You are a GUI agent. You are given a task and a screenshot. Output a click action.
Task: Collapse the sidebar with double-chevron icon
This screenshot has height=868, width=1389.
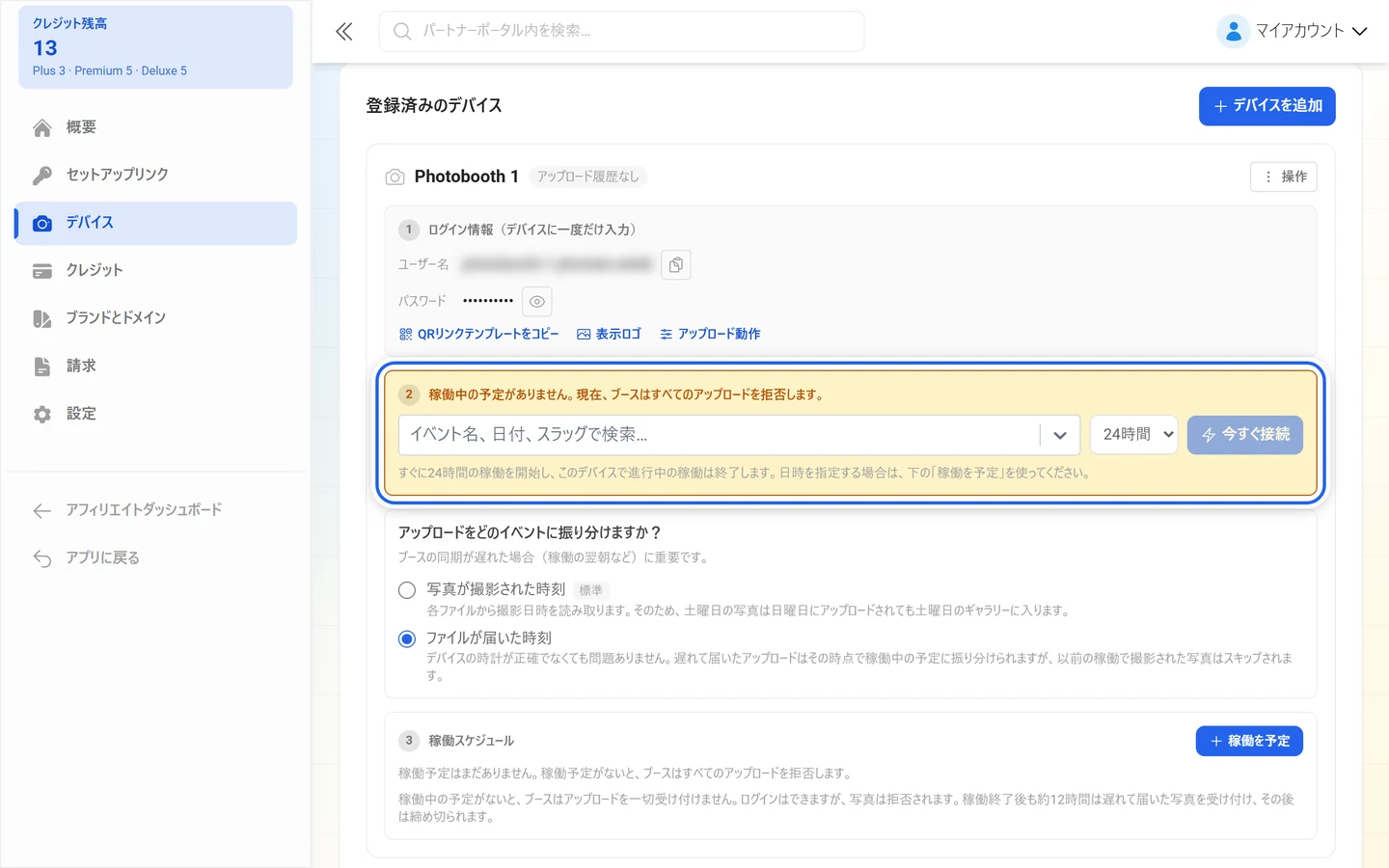pos(344,32)
